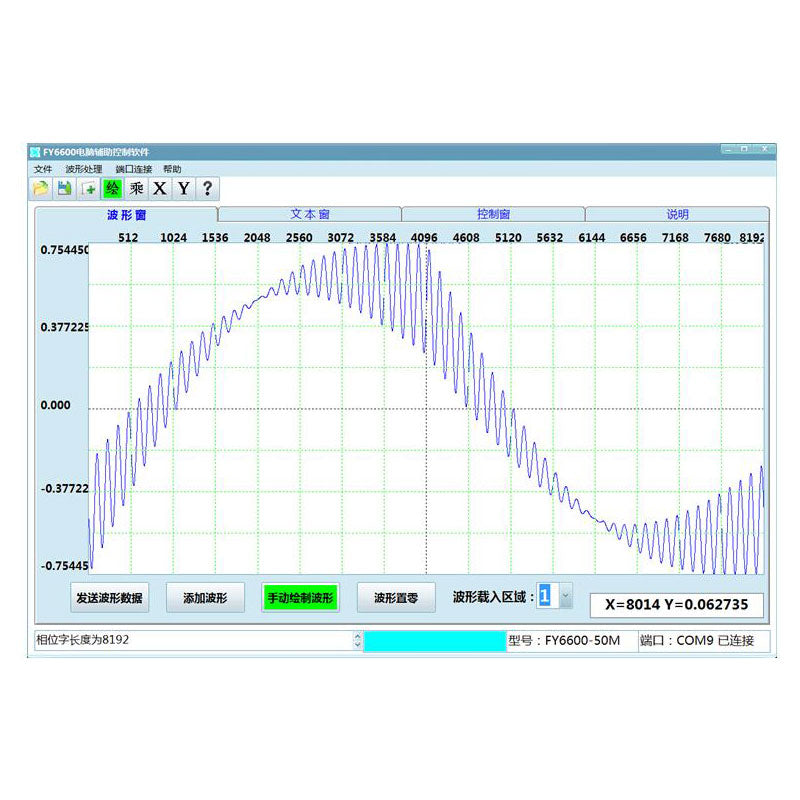The image size is (800, 800).
Task: Switch to the 控制窗 tab
Action: coord(493,214)
